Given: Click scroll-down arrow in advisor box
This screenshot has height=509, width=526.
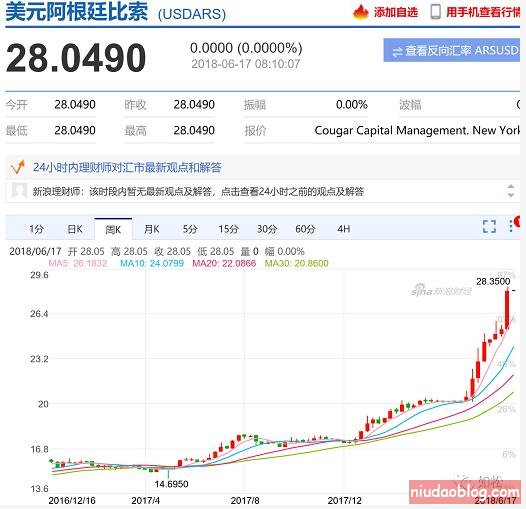Looking at the screenshot, I should point(511,195).
